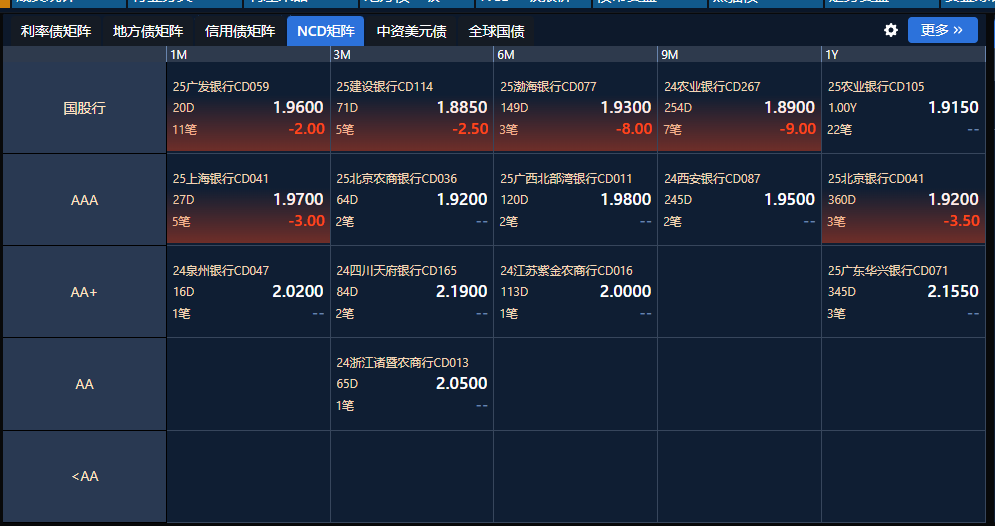Select the AA+ row header
Screen dimensions: 995x526
point(84,292)
